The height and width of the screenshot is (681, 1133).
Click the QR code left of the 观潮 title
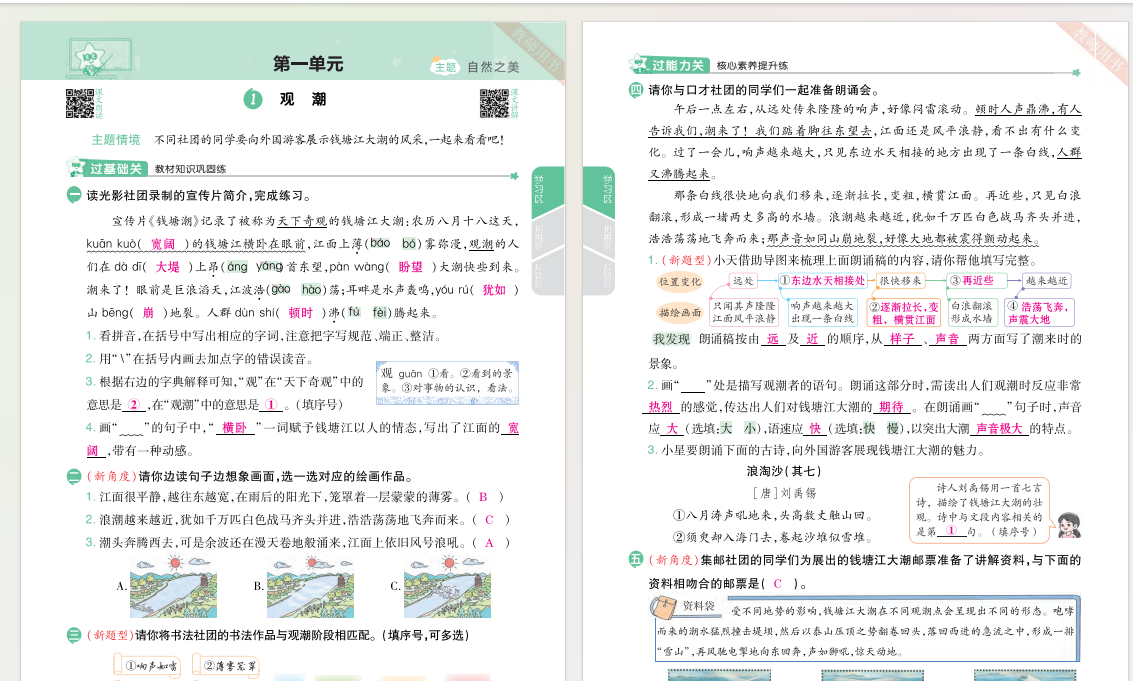click(80, 103)
